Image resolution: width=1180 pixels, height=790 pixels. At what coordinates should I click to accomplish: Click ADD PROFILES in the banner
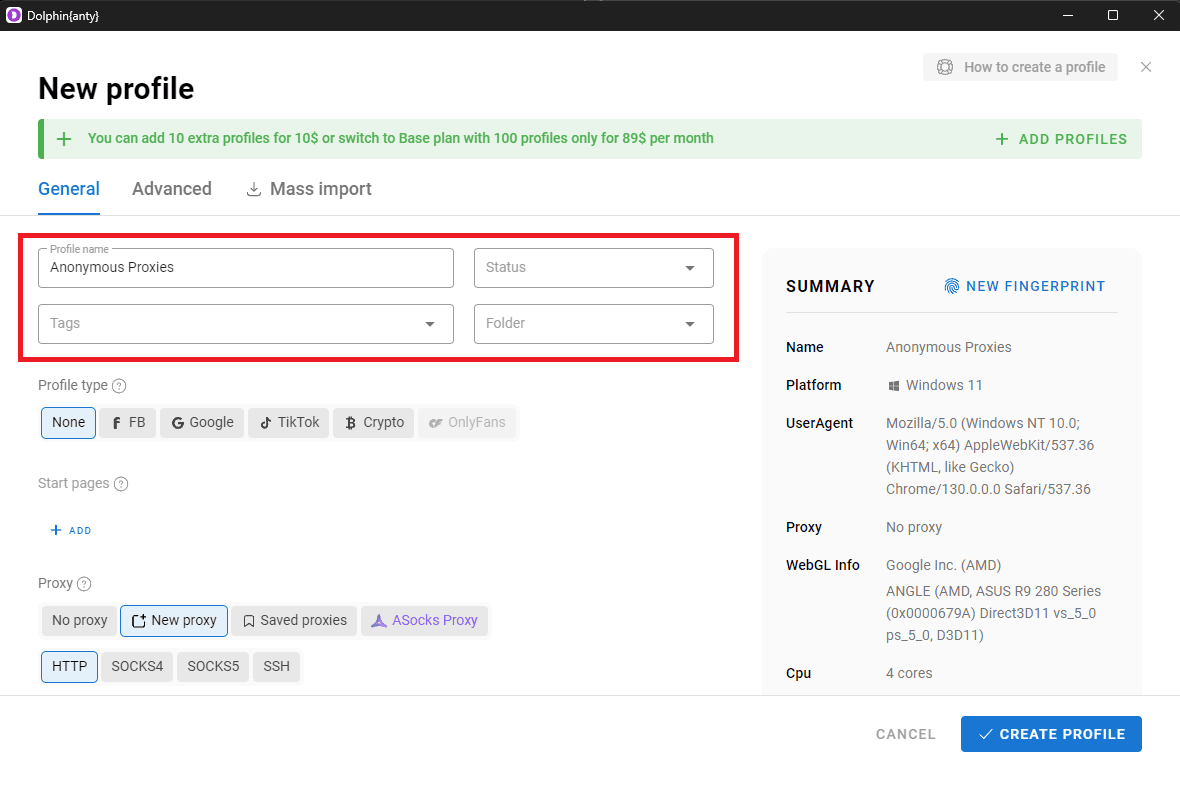pos(1061,139)
